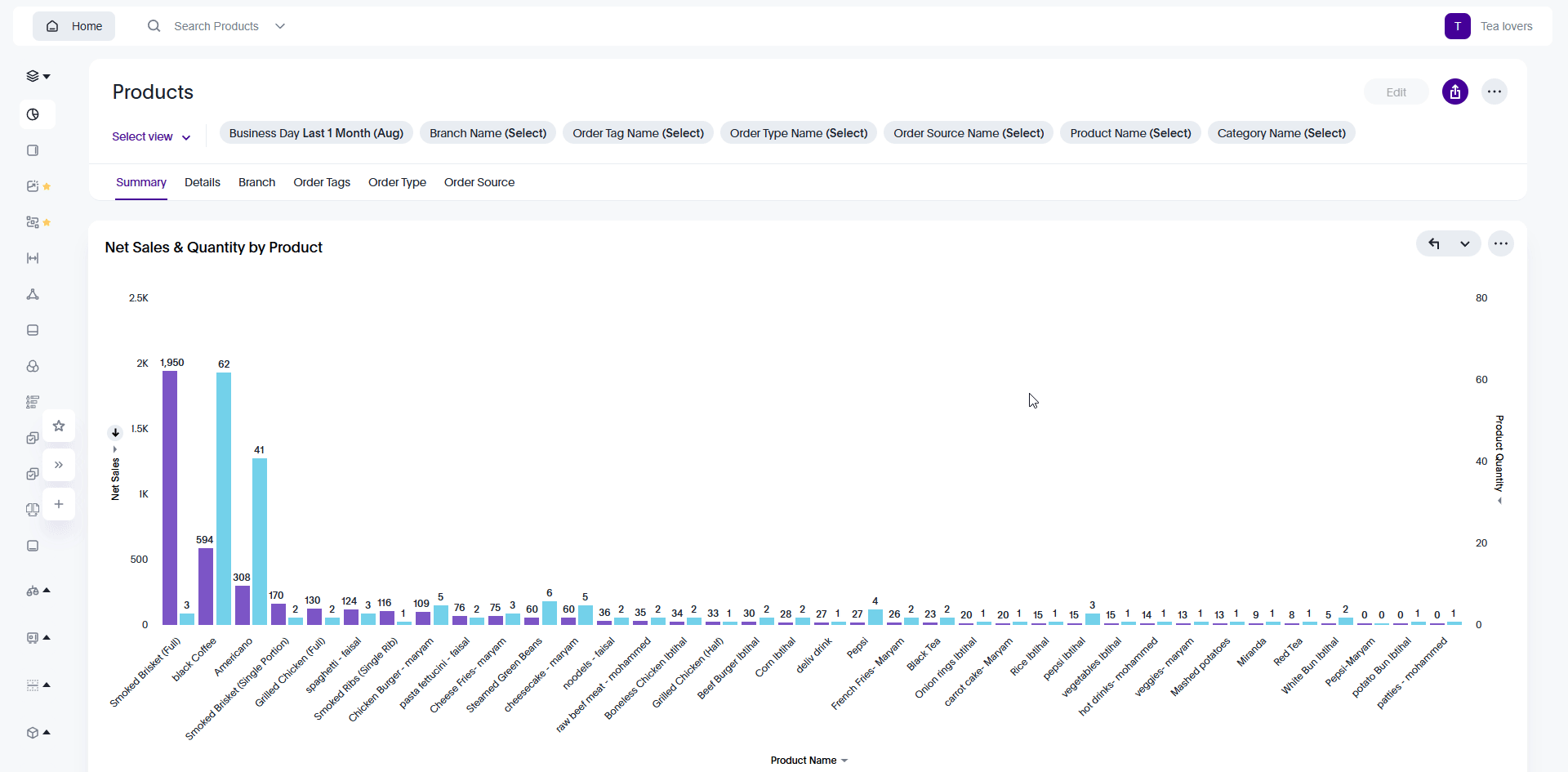The image size is (1568, 772).
Task: Click the pie chart reports sidebar icon
Action: click(33, 114)
